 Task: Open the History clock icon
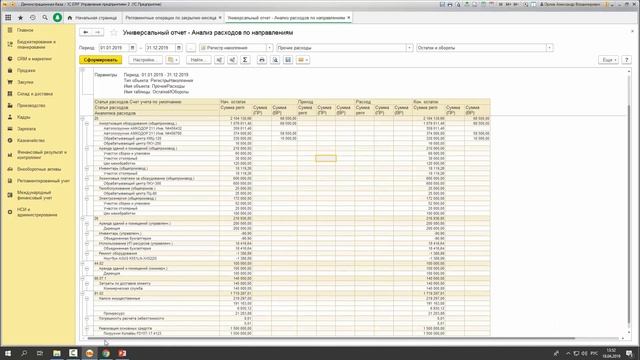33,18
